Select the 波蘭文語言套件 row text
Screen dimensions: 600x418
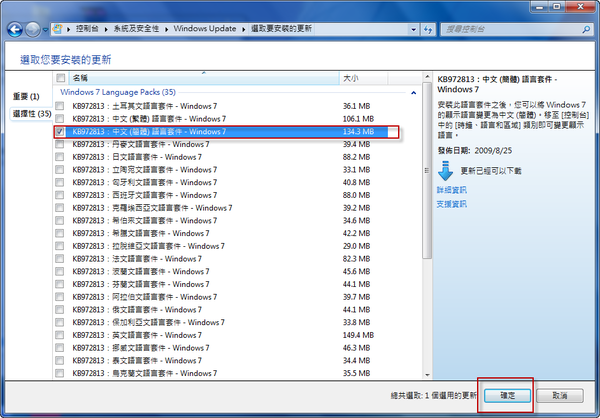(x=141, y=271)
